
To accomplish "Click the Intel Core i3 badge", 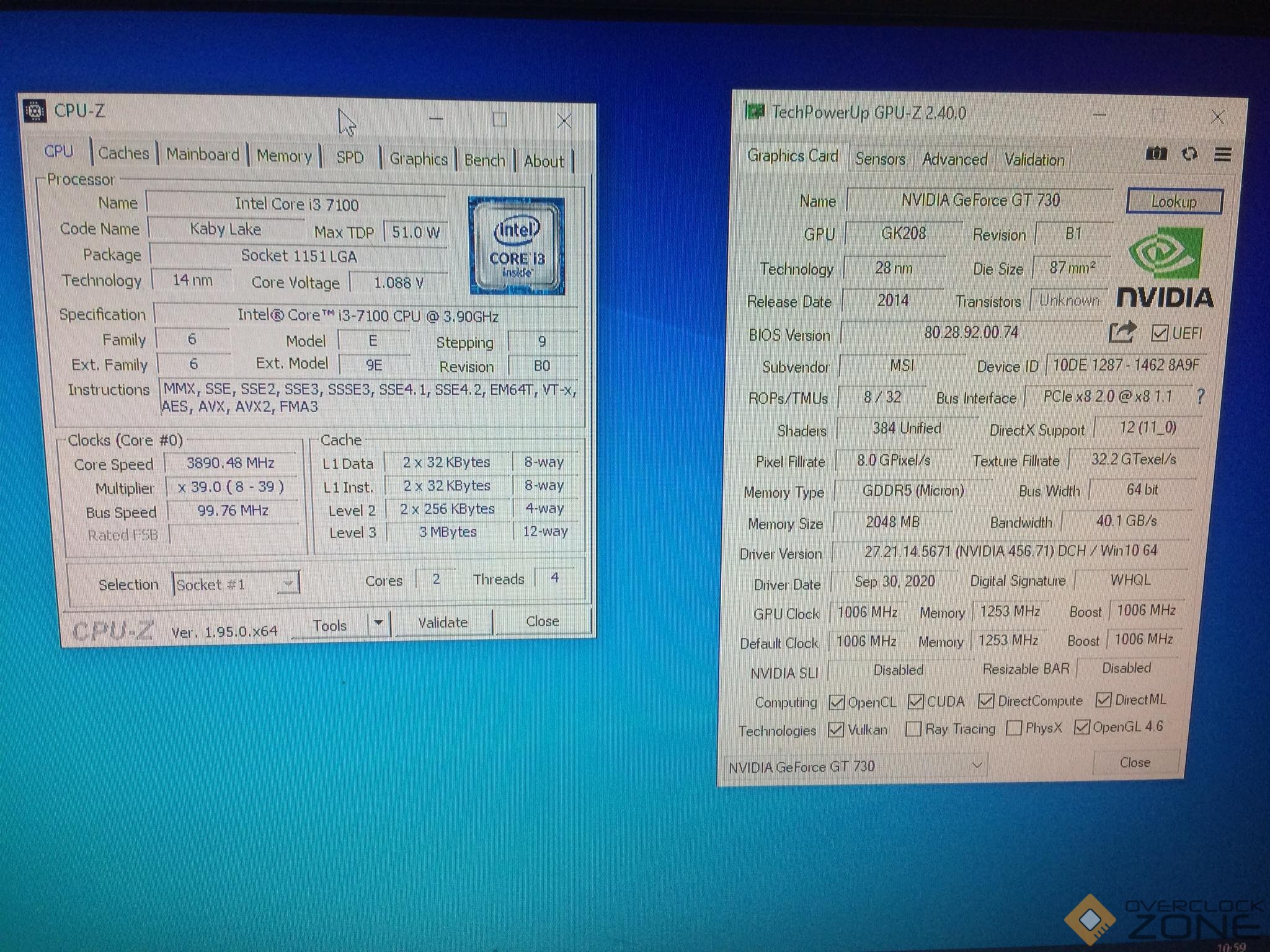I will [x=517, y=246].
